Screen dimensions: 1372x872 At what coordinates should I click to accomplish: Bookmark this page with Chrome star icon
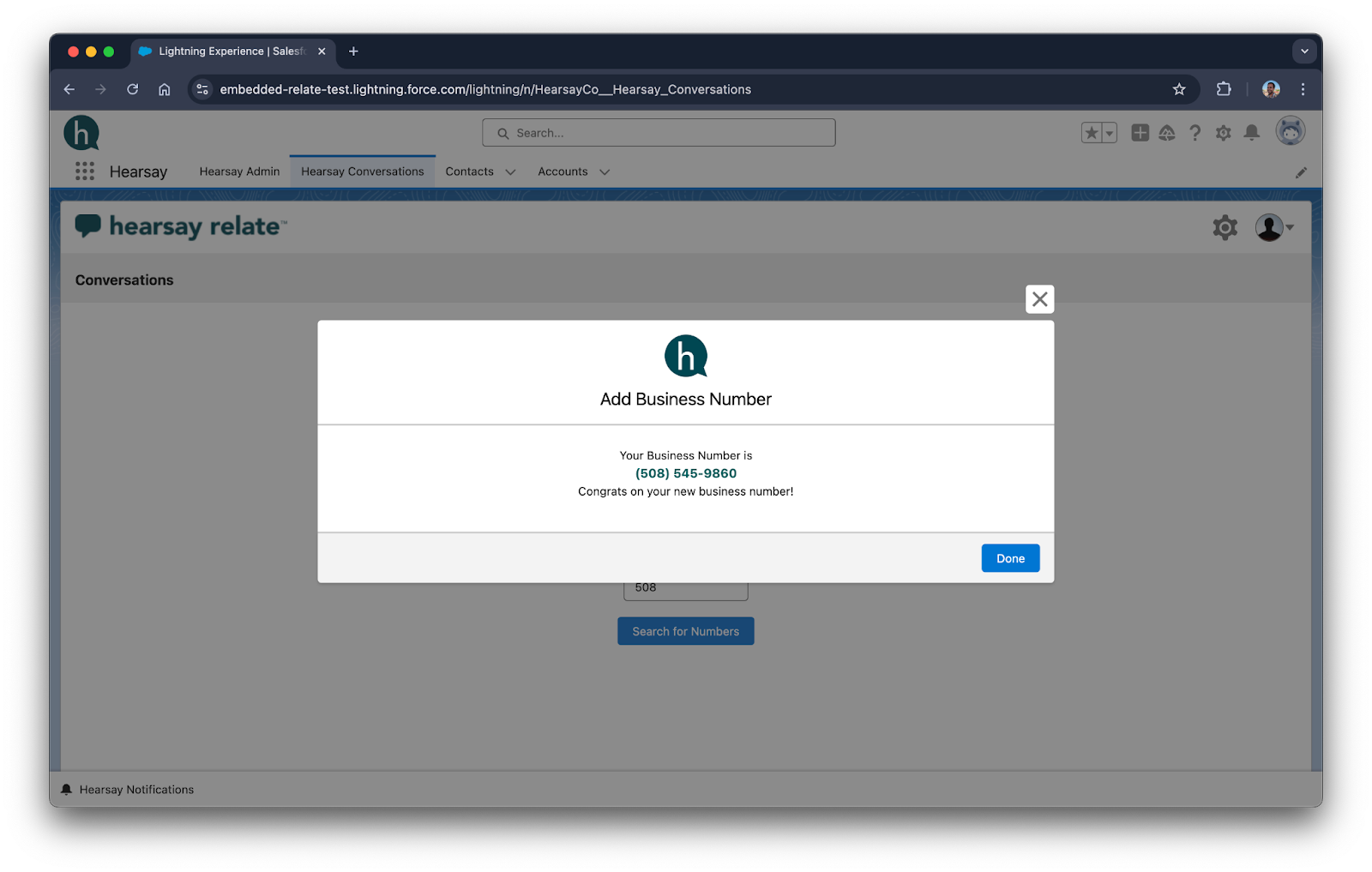pyautogui.click(x=1178, y=89)
